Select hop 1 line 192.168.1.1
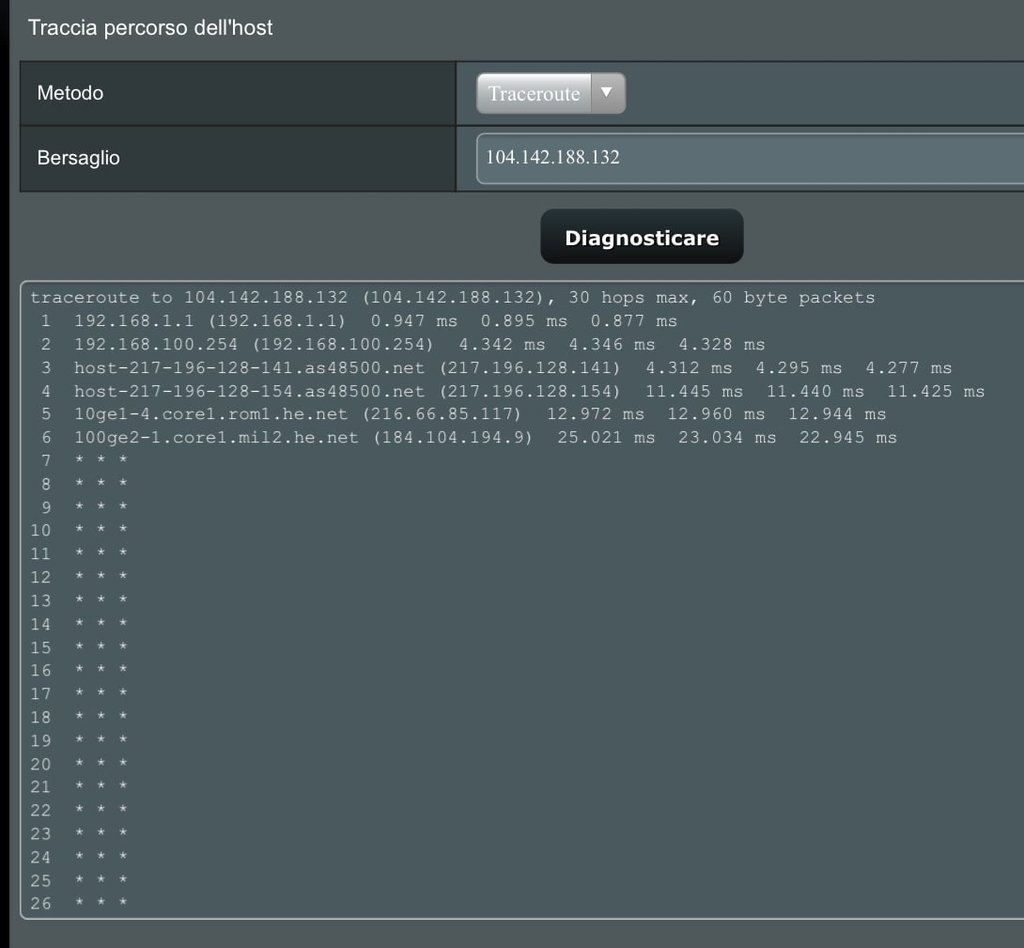1024x948 pixels. click(x=359, y=321)
